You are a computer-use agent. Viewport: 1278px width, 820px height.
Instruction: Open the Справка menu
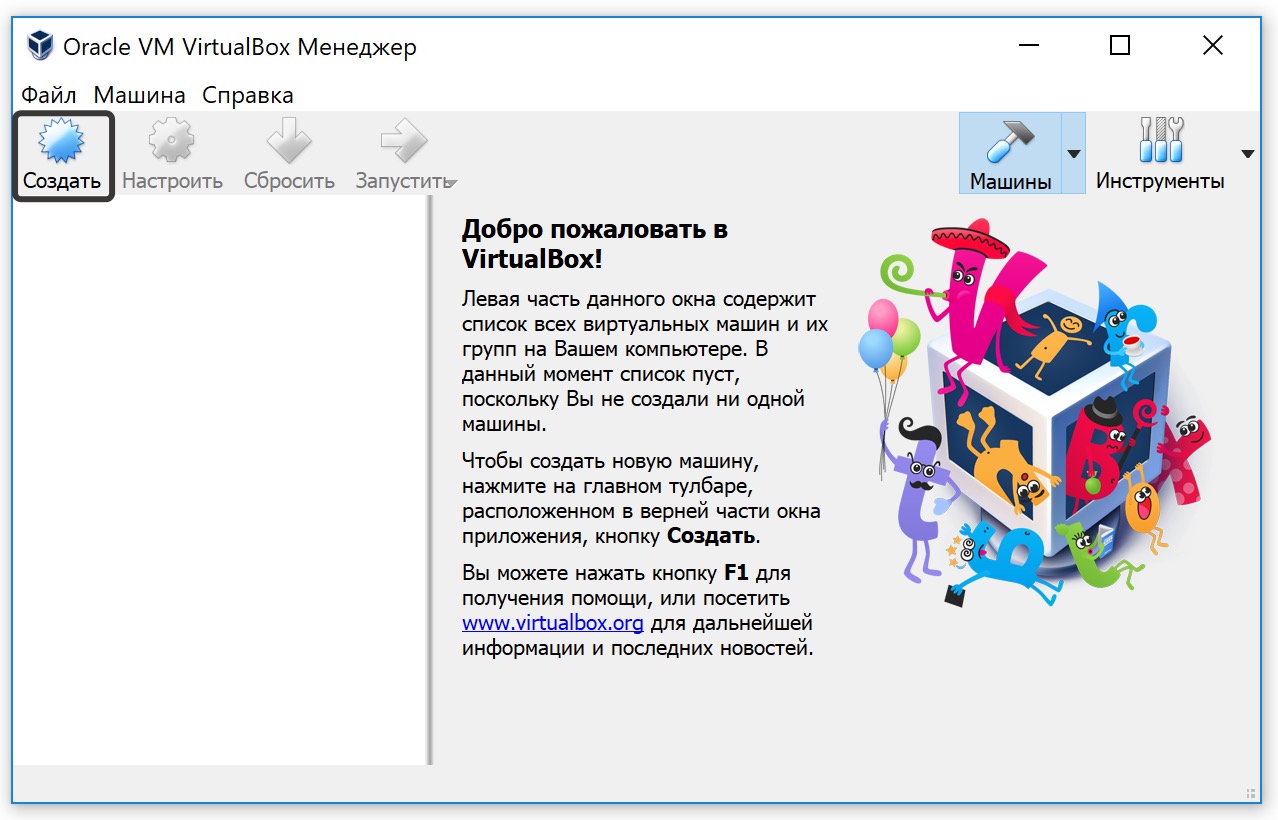pos(248,95)
